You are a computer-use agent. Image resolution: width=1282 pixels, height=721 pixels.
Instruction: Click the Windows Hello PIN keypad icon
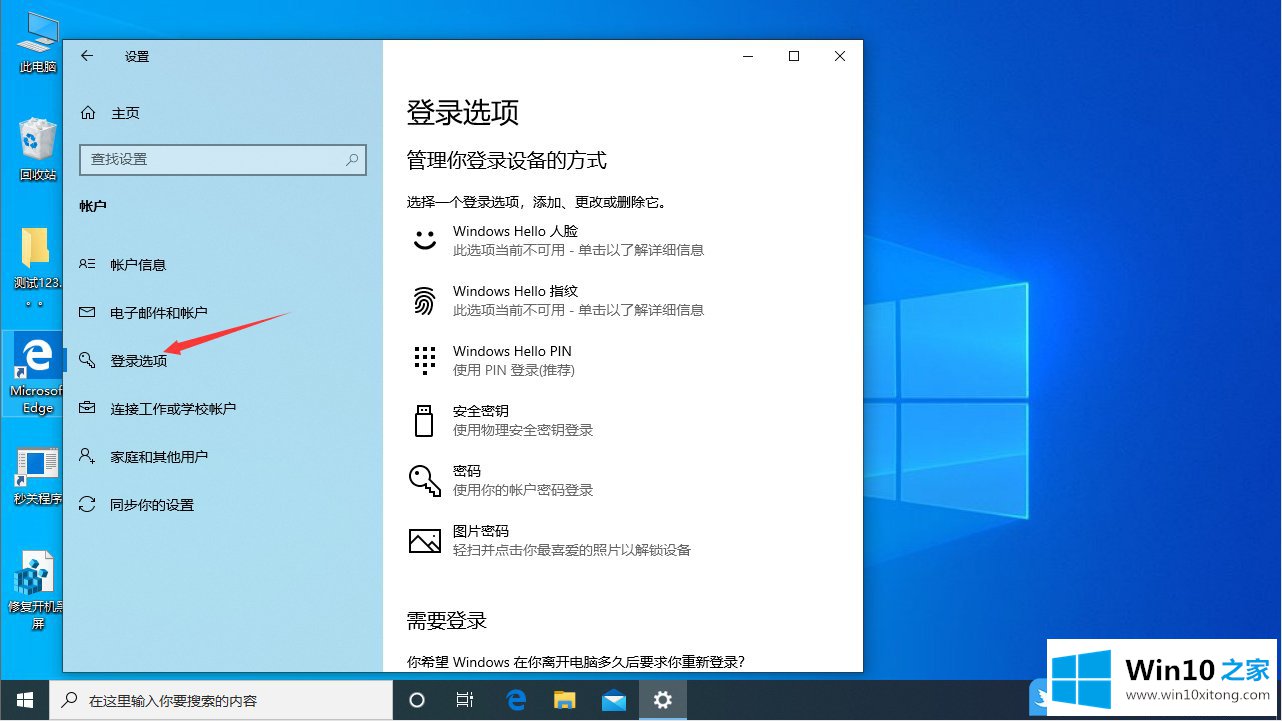tap(425, 360)
